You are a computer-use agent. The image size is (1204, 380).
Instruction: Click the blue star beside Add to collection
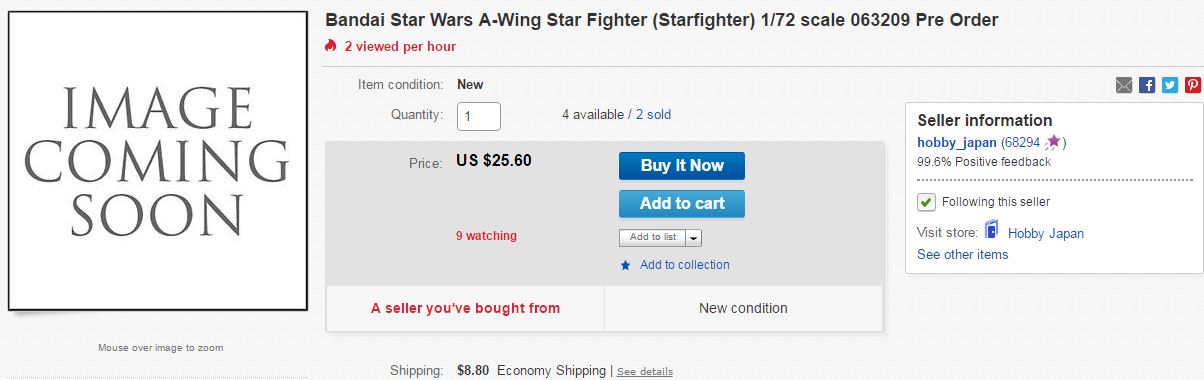tap(626, 265)
